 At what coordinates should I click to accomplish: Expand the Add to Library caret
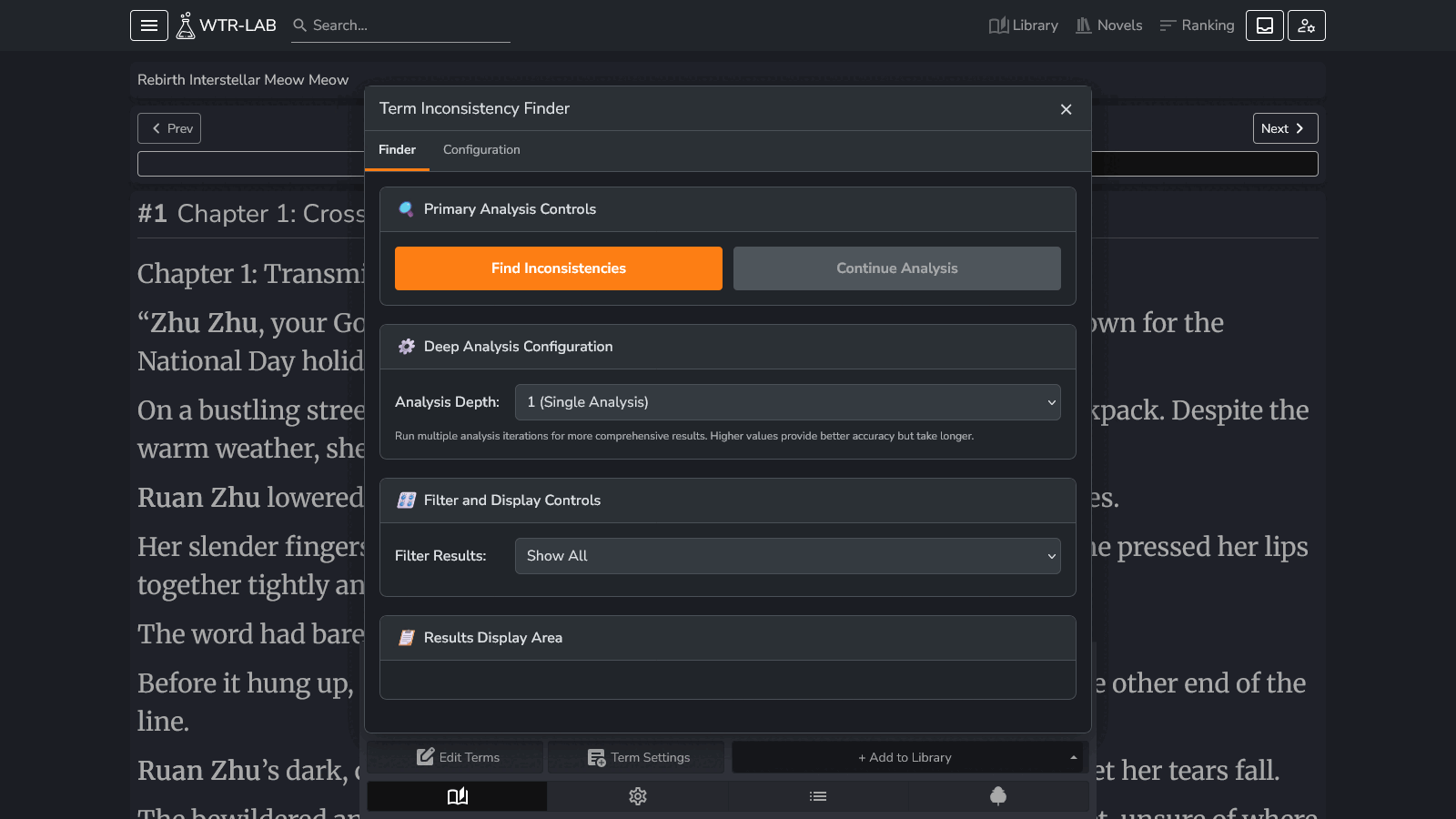1074,757
